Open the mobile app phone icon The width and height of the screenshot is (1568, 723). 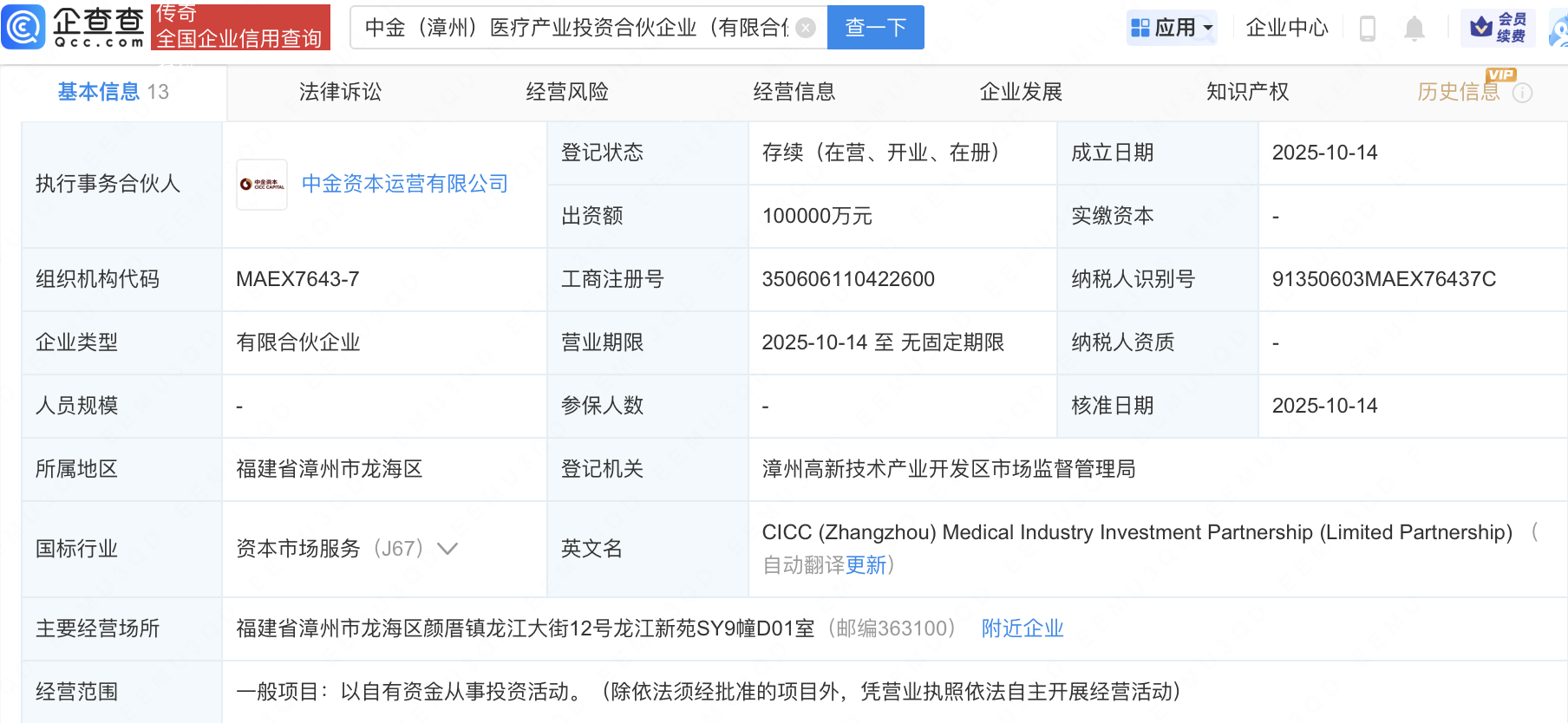(1368, 29)
